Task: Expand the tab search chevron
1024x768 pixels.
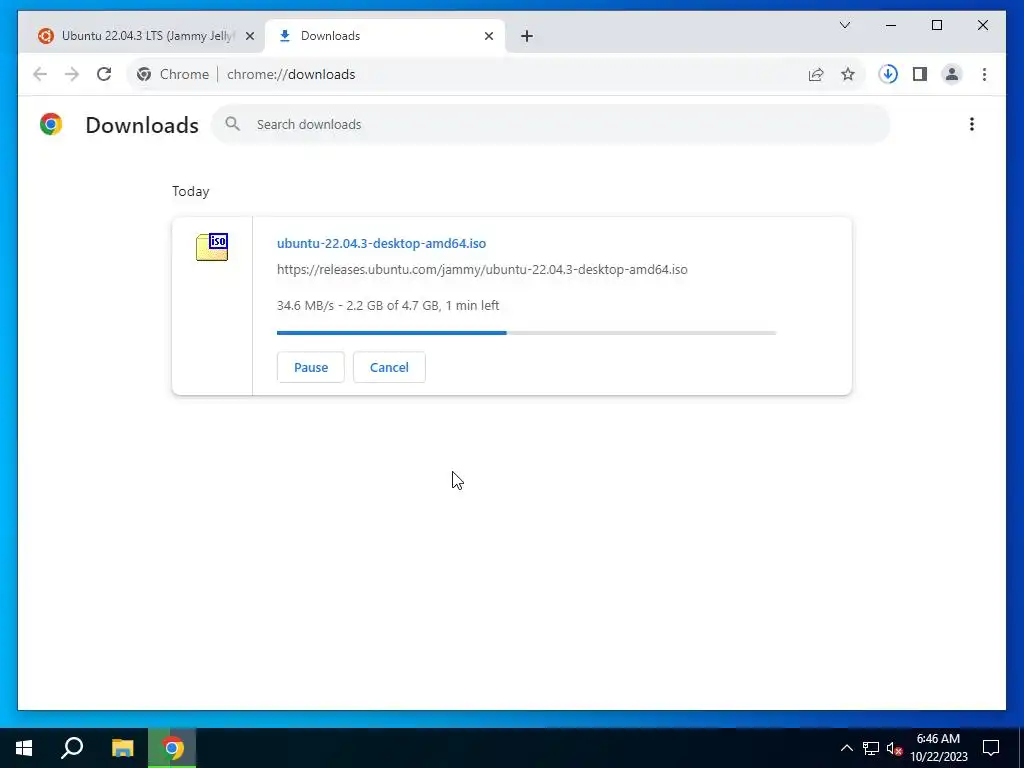Action: (845, 25)
